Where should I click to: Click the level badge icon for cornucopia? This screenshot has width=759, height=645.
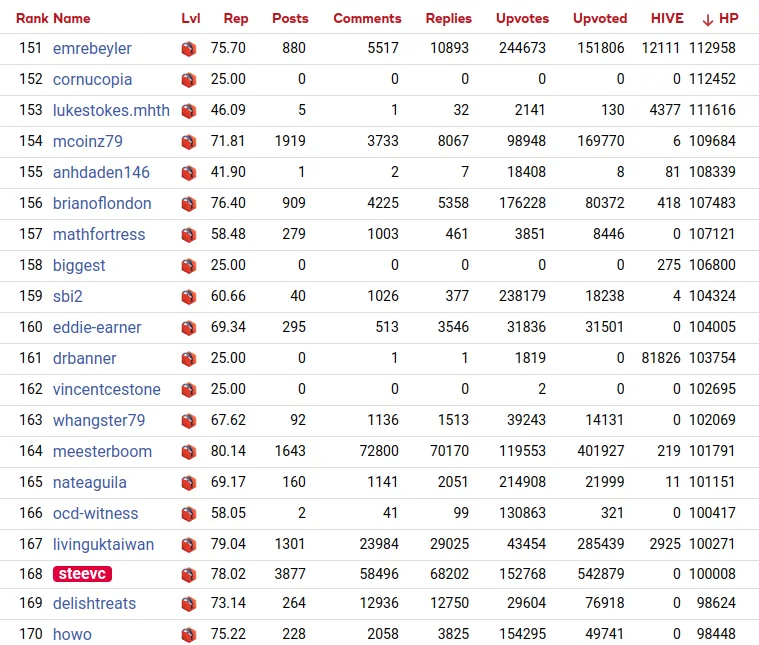189,80
